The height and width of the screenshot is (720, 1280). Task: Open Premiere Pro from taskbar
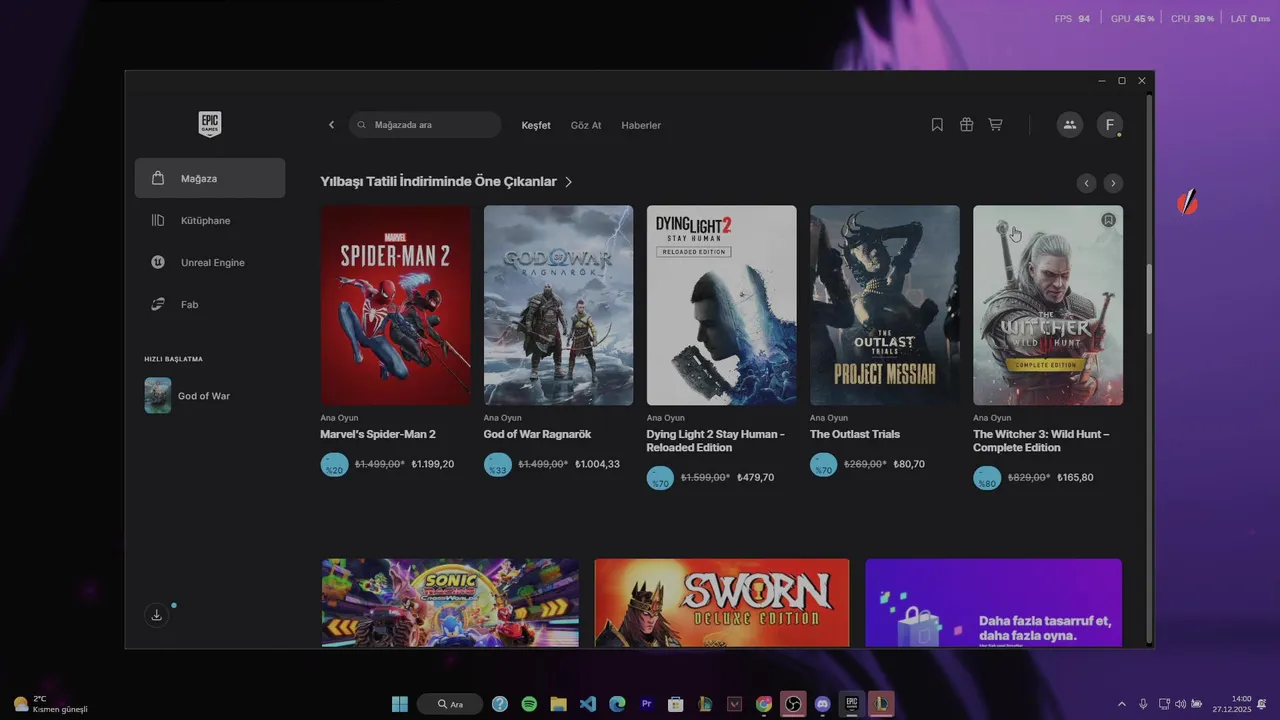click(647, 704)
